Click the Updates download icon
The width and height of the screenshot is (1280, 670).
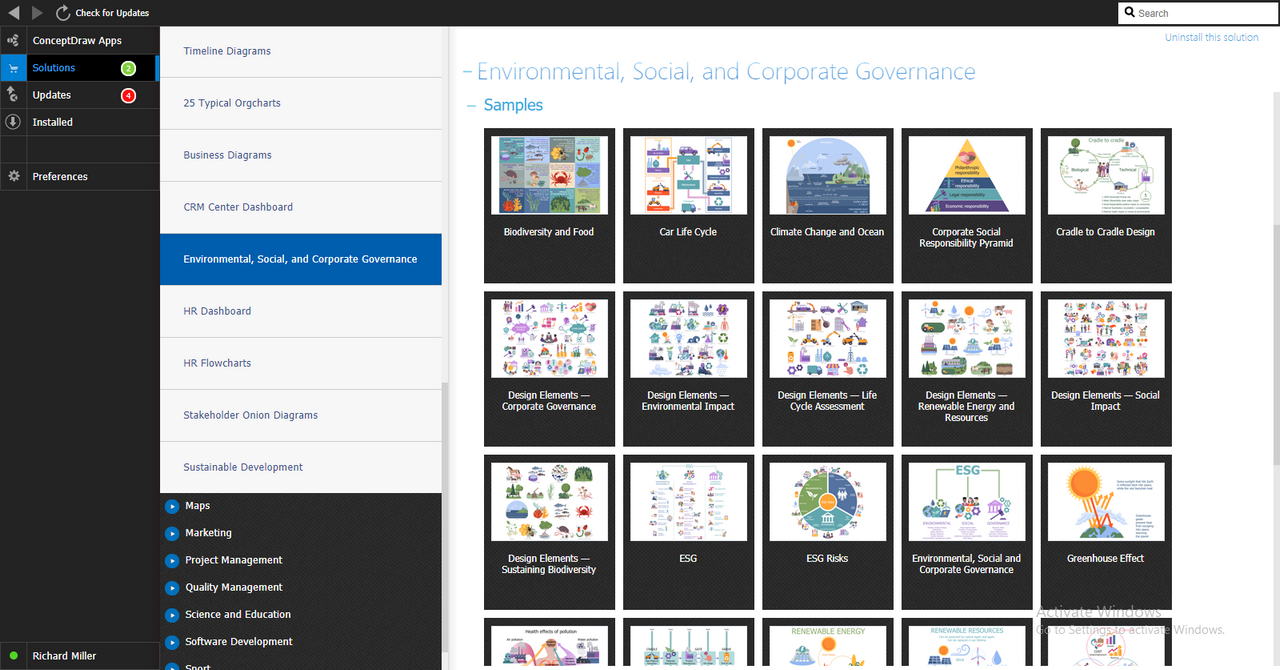(x=13, y=95)
